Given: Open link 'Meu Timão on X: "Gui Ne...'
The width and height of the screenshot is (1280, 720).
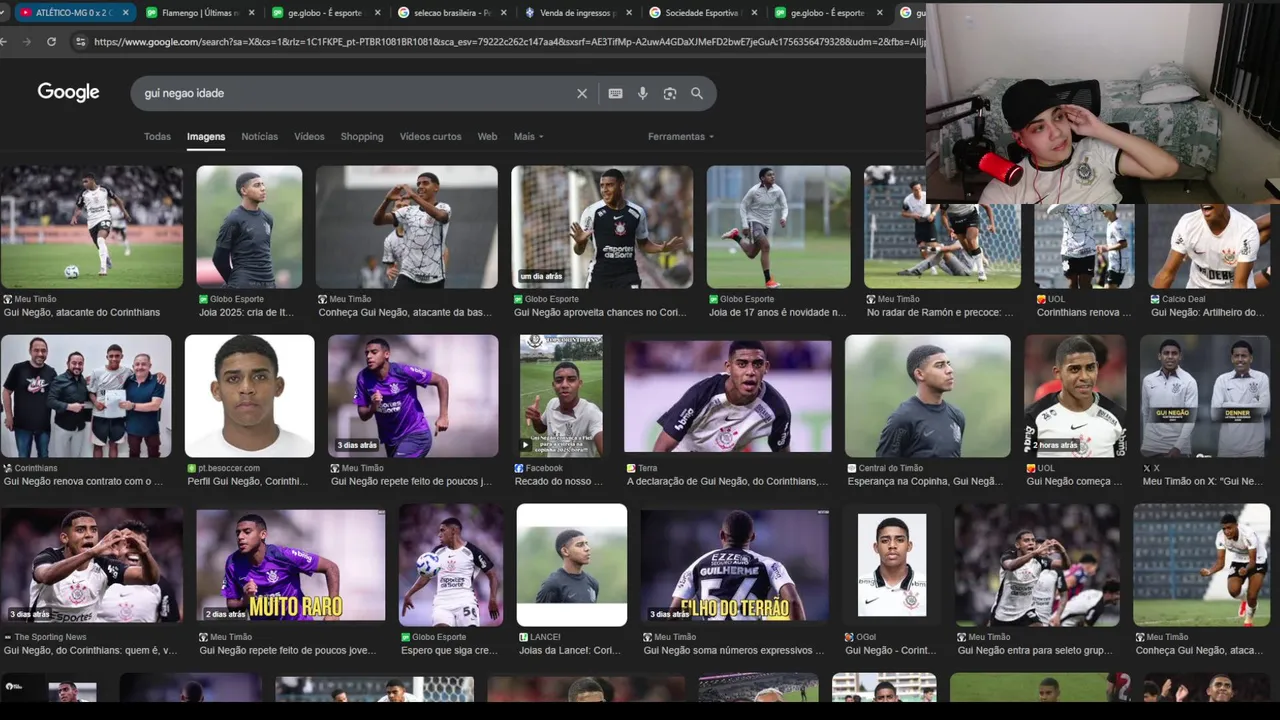Looking at the screenshot, I should tap(1205, 481).
